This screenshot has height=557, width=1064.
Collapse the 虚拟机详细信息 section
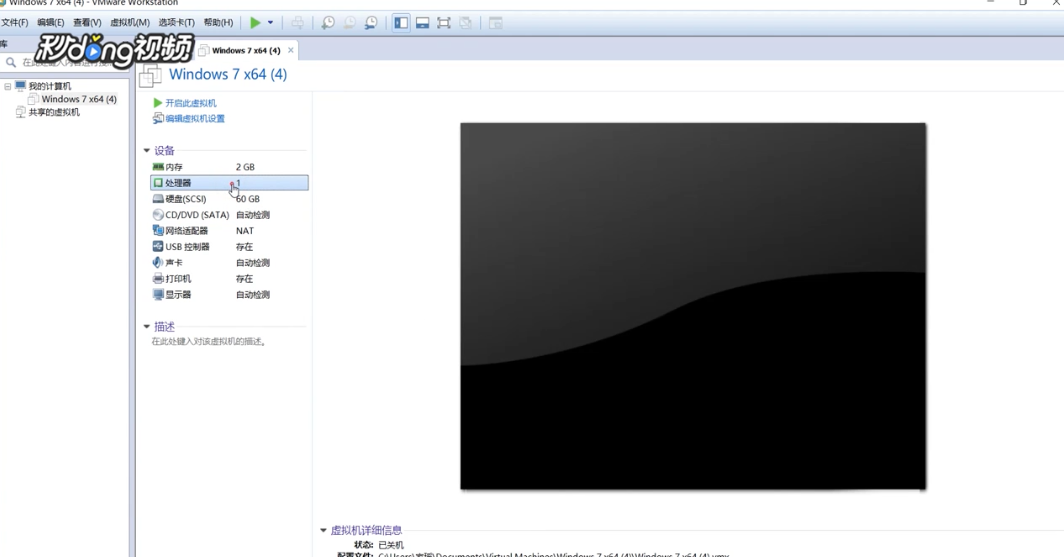[323, 531]
